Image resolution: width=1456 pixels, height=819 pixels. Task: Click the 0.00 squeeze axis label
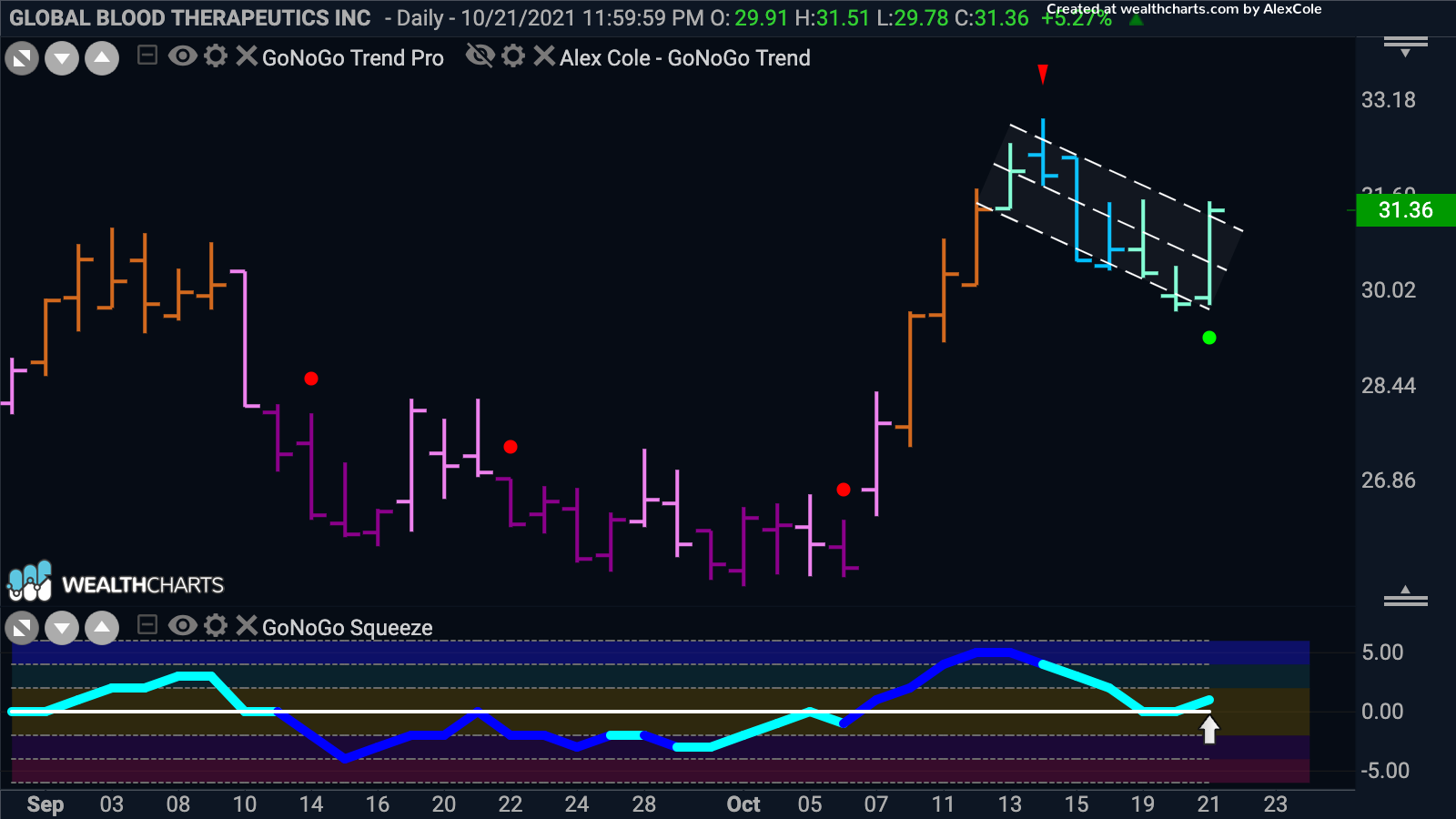click(x=1382, y=712)
